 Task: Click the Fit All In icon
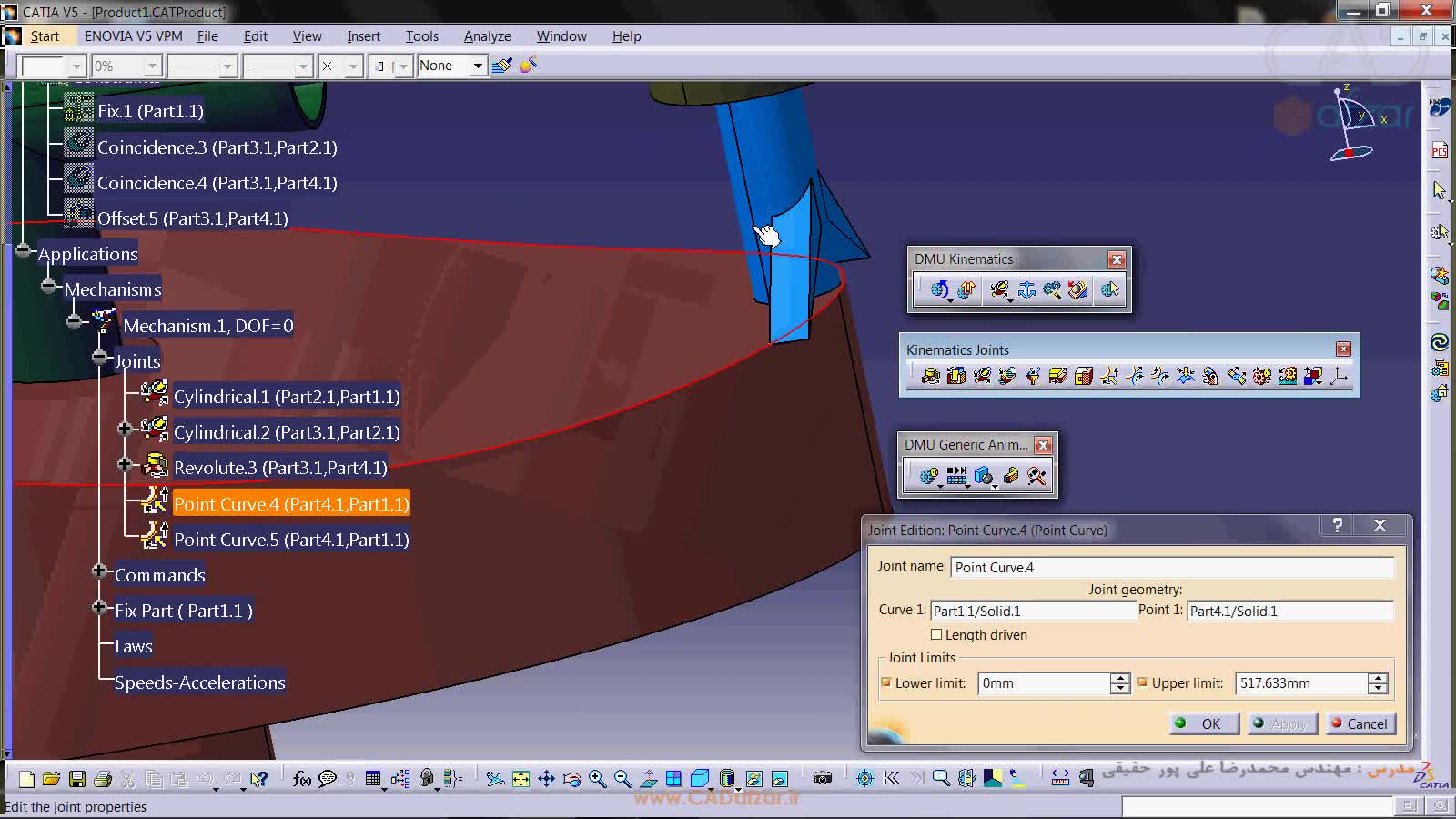[x=521, y=779]
